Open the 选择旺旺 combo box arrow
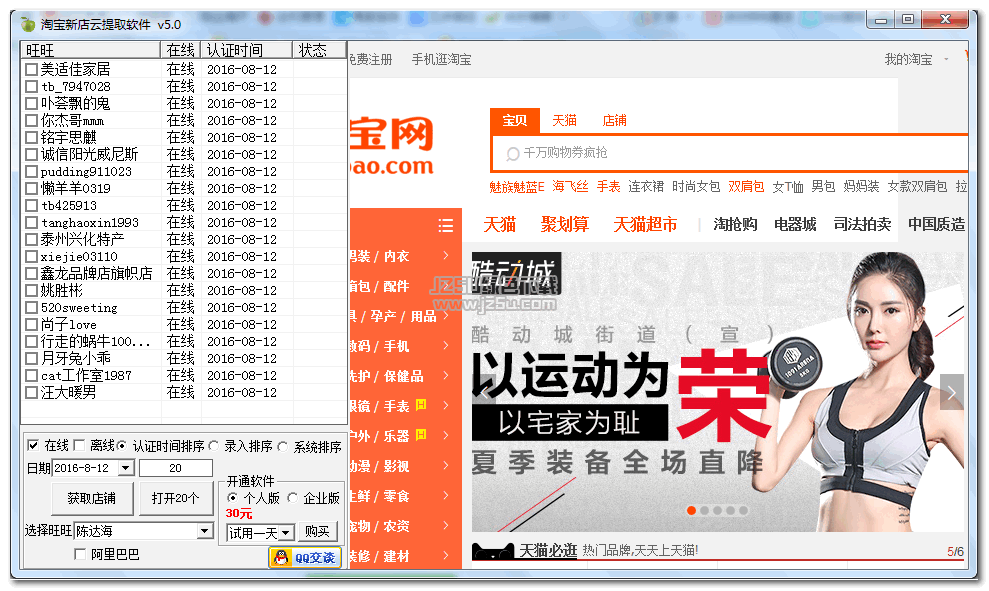Viewport: 989px width, 591px height. click(x=204, y=531)
